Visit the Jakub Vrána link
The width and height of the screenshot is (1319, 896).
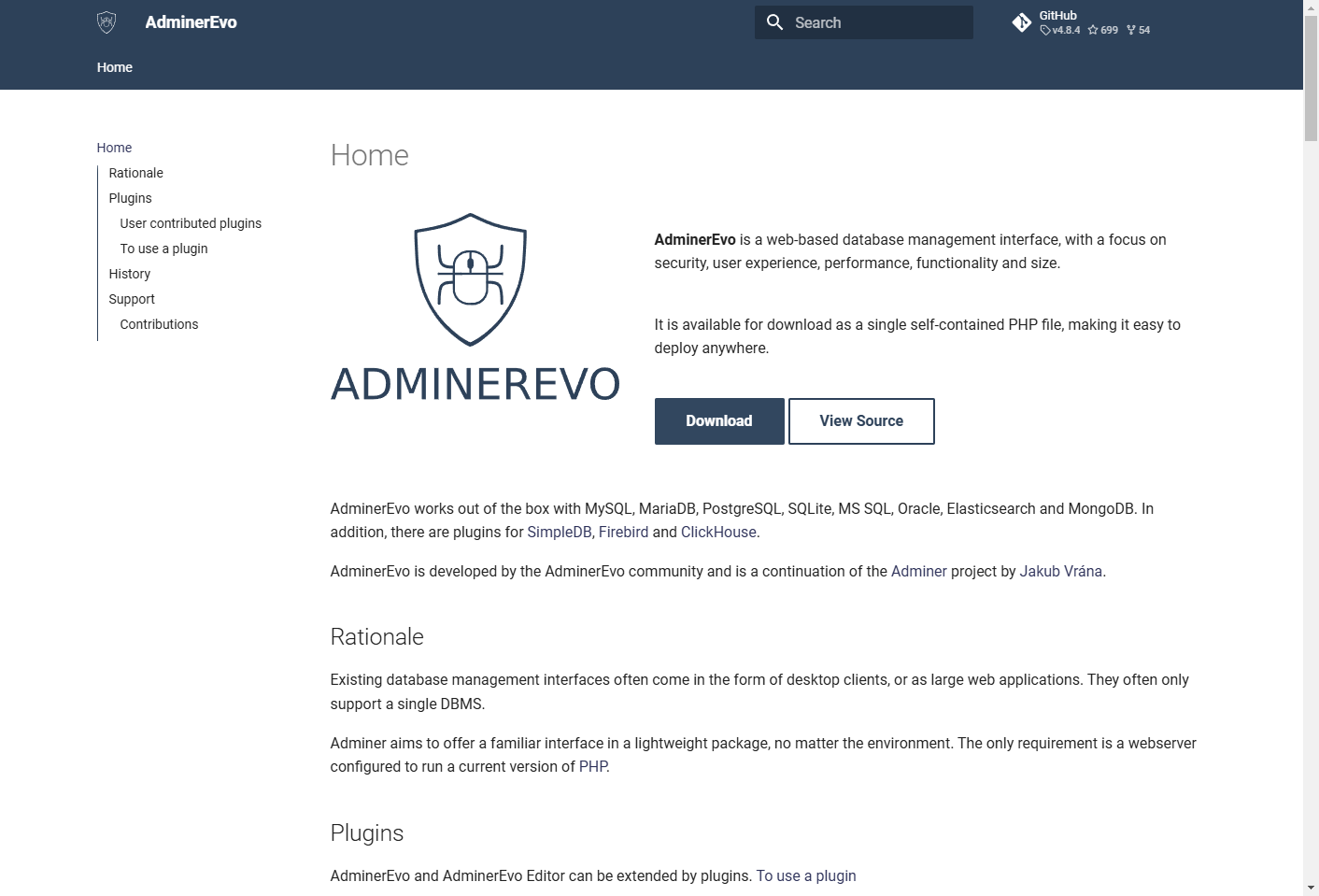(x=1060, y=571)
